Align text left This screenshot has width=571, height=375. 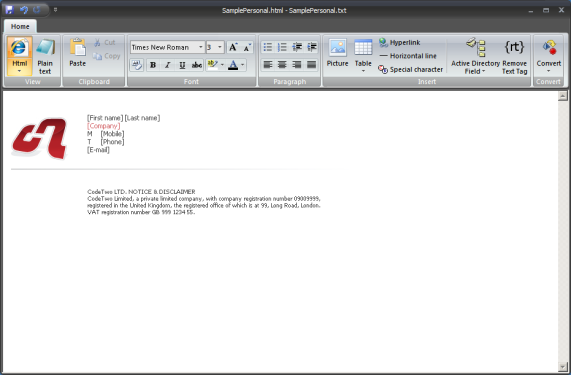click(x=268, y=65)
